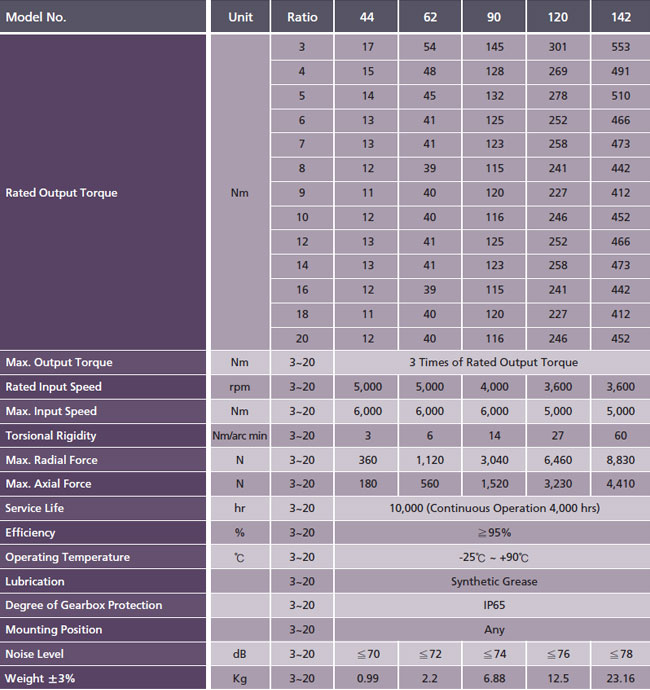650x690 pixels.
Task: Click torque value 17 for model 44
Action: tap(366, 47)
